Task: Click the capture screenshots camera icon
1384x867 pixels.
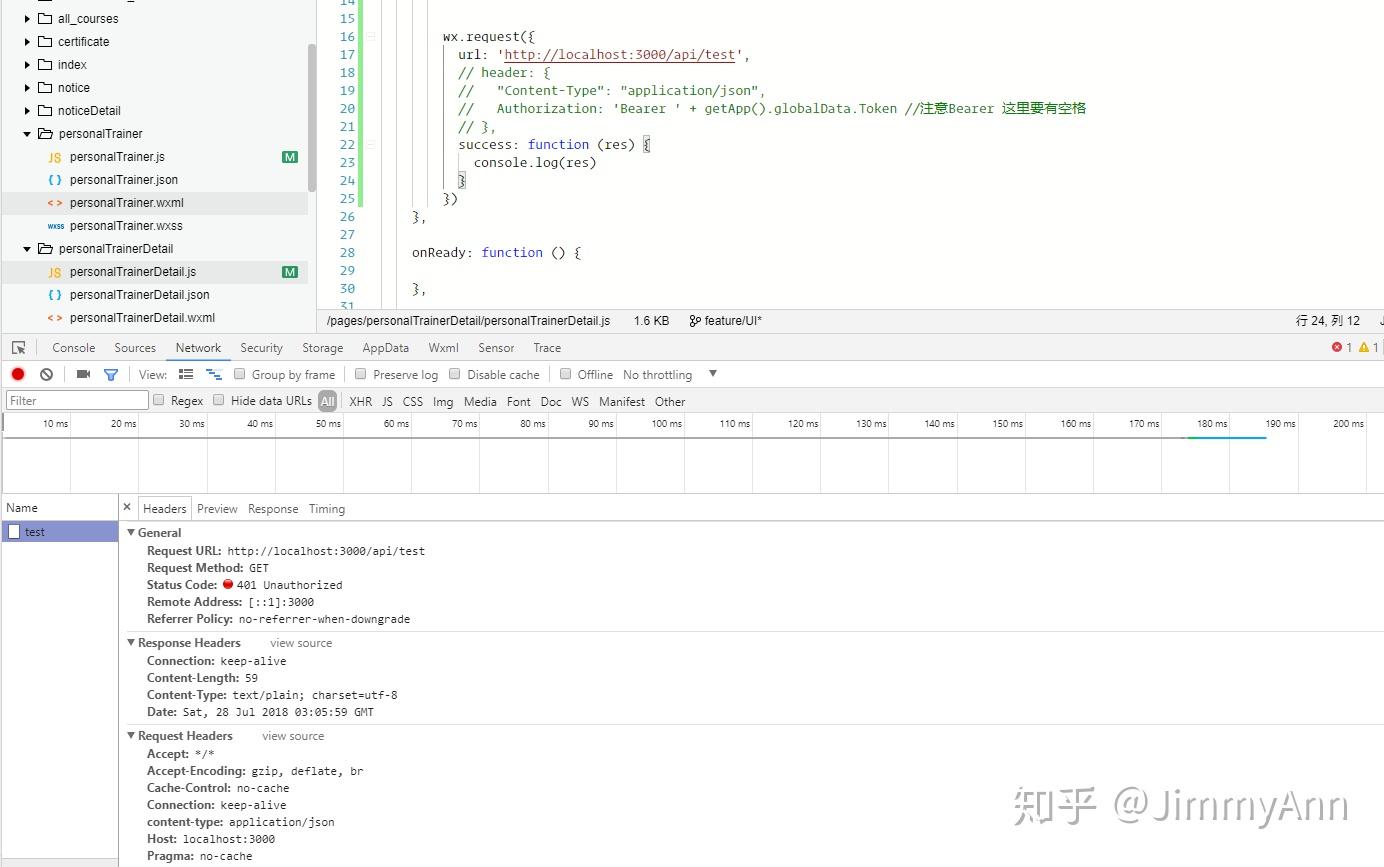Action: (x=83, y=374)
